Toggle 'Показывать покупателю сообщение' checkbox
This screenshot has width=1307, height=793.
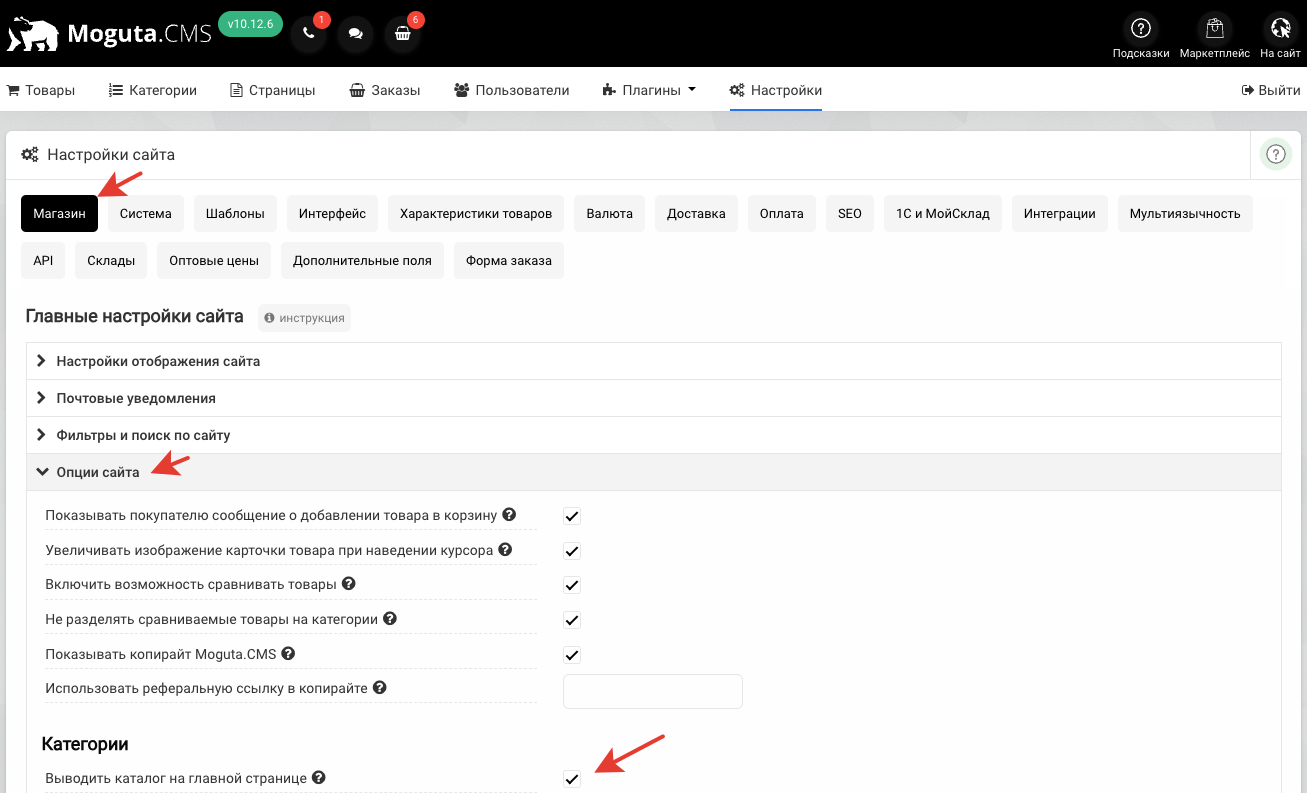click(572, 517)
